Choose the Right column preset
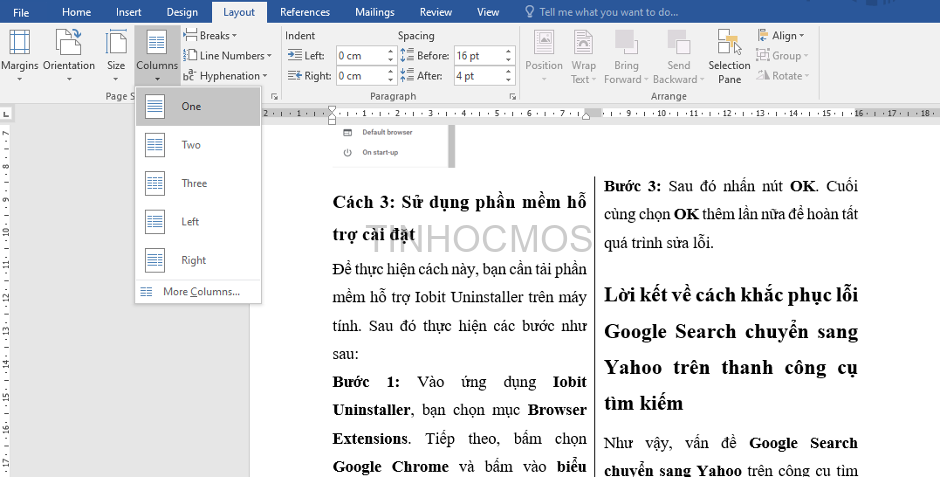The image size is (941, 477). pyautogui.click(x=198, y=260)
